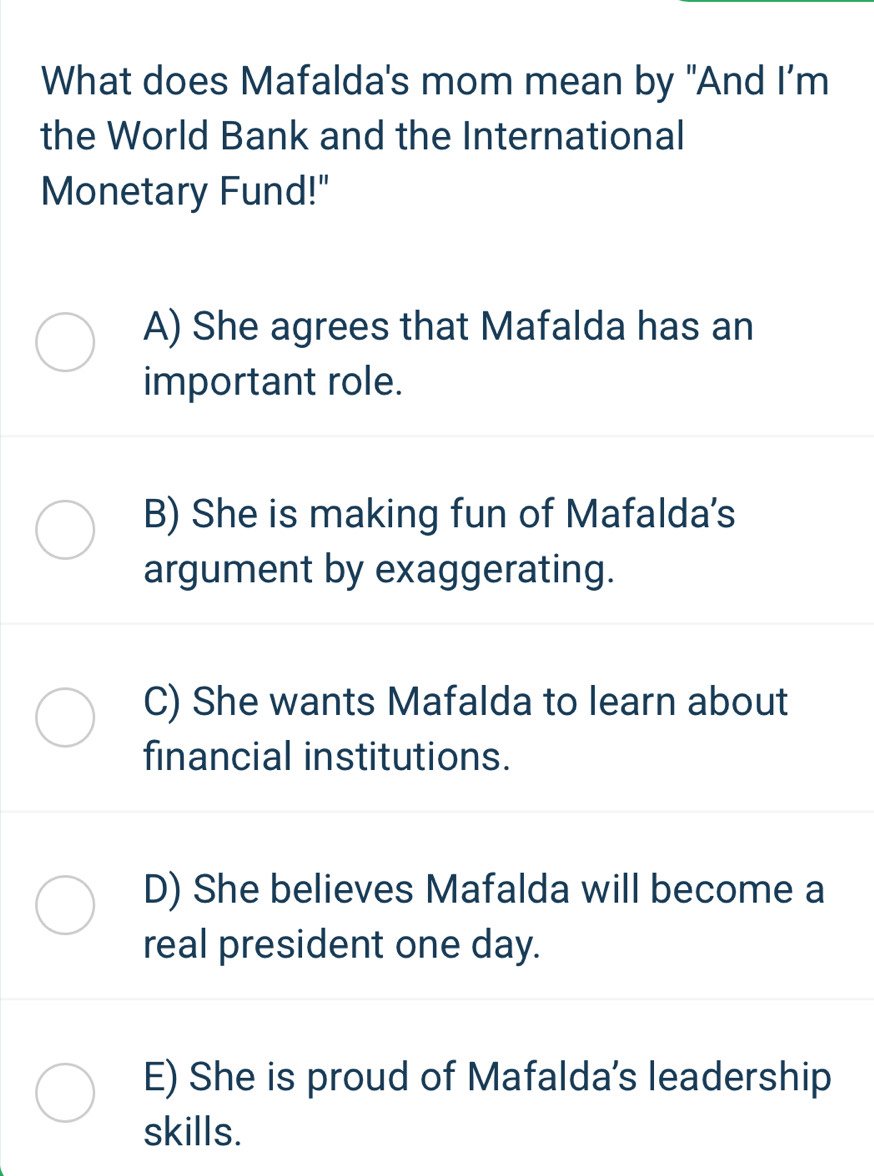Click answer text 'She is making fun of Mafalda's'
This screenshot has height=1176, width=874.
[440, 514]
